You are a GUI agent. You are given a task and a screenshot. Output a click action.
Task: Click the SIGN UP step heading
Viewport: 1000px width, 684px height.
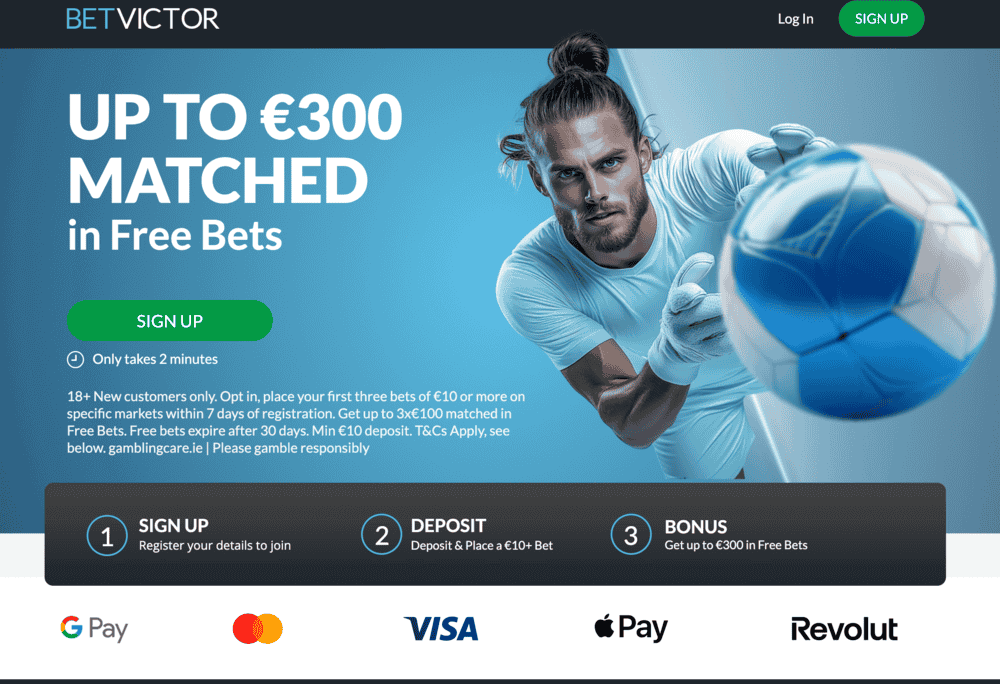(x=173, y=526)
